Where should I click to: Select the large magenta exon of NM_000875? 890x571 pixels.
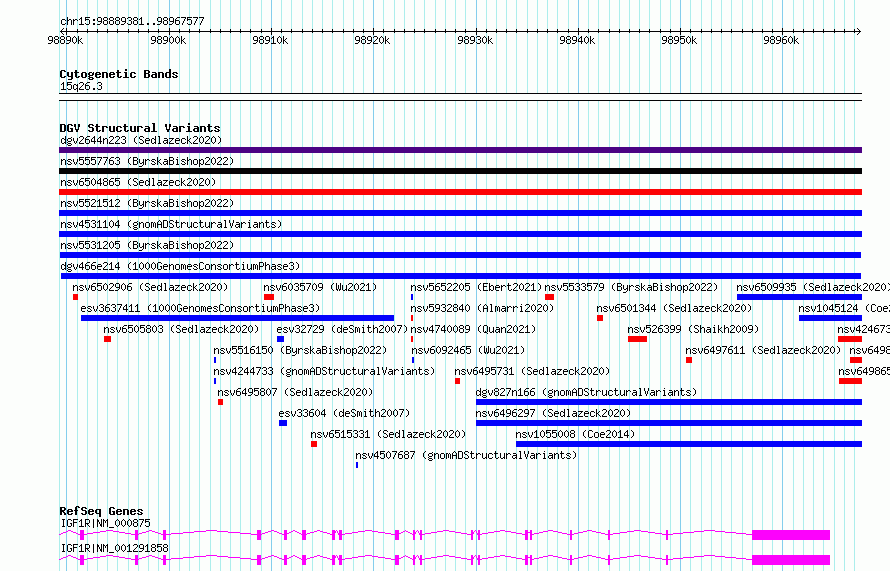point(791,535)
